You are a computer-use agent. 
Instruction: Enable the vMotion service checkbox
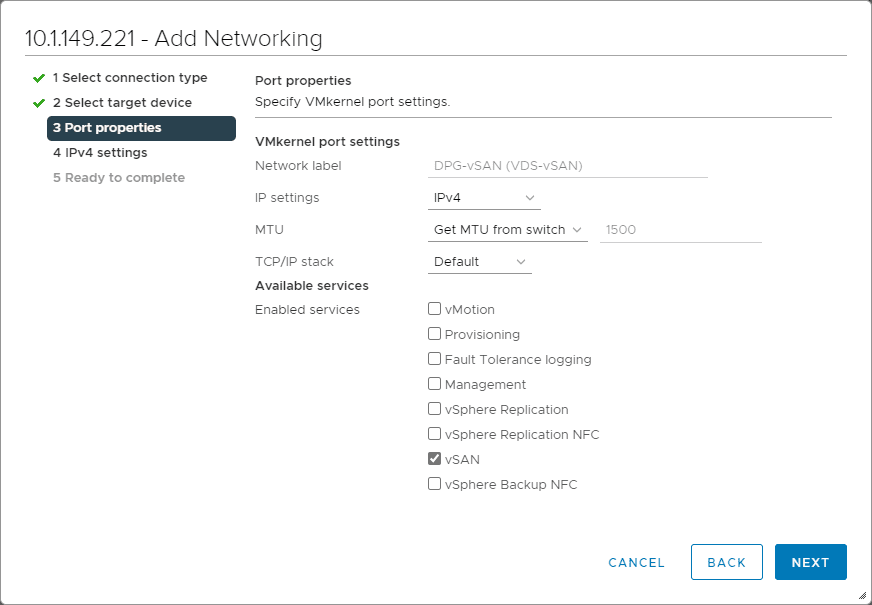coord(435,310)
